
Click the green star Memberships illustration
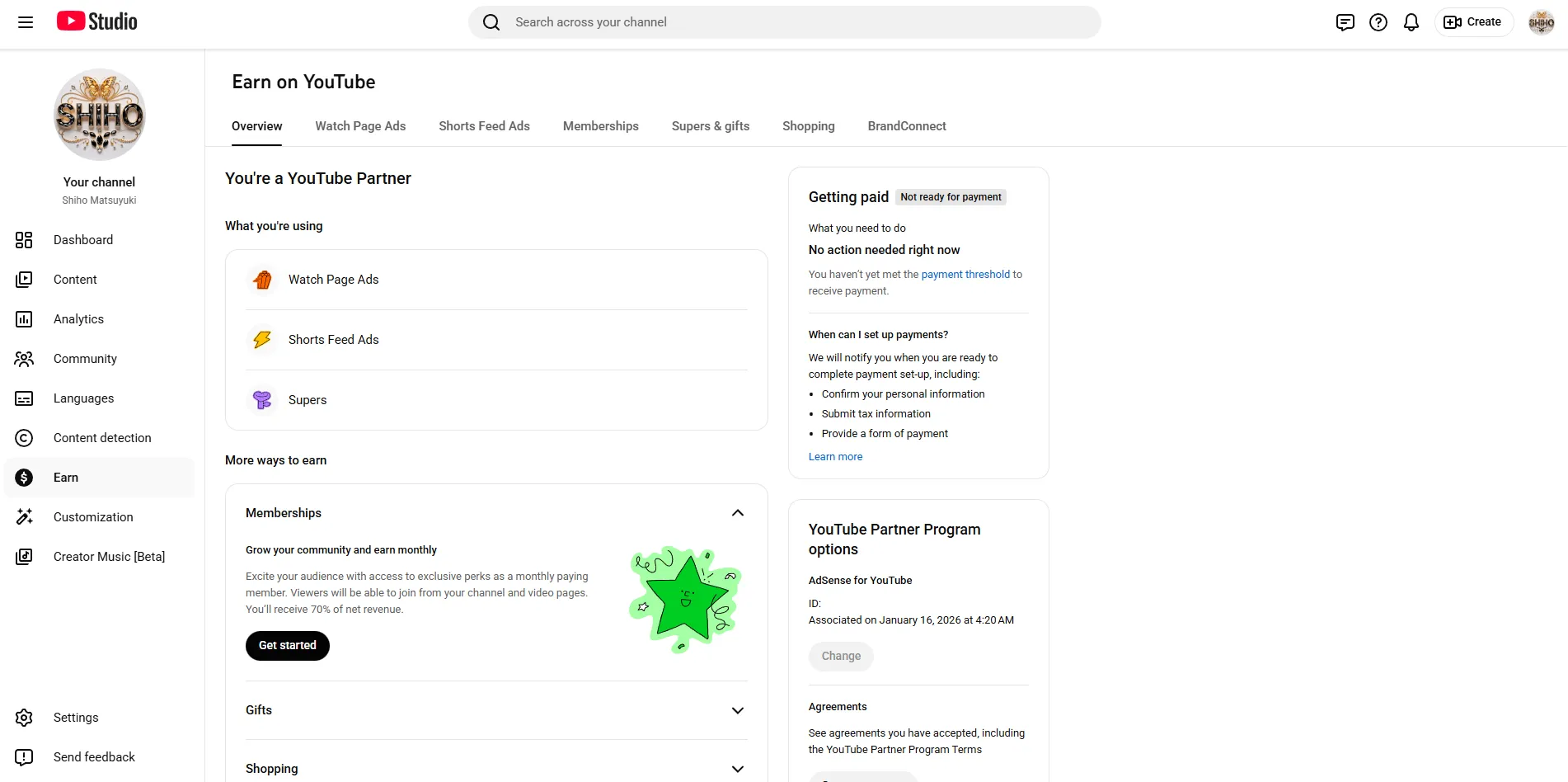tap(685, 600)
